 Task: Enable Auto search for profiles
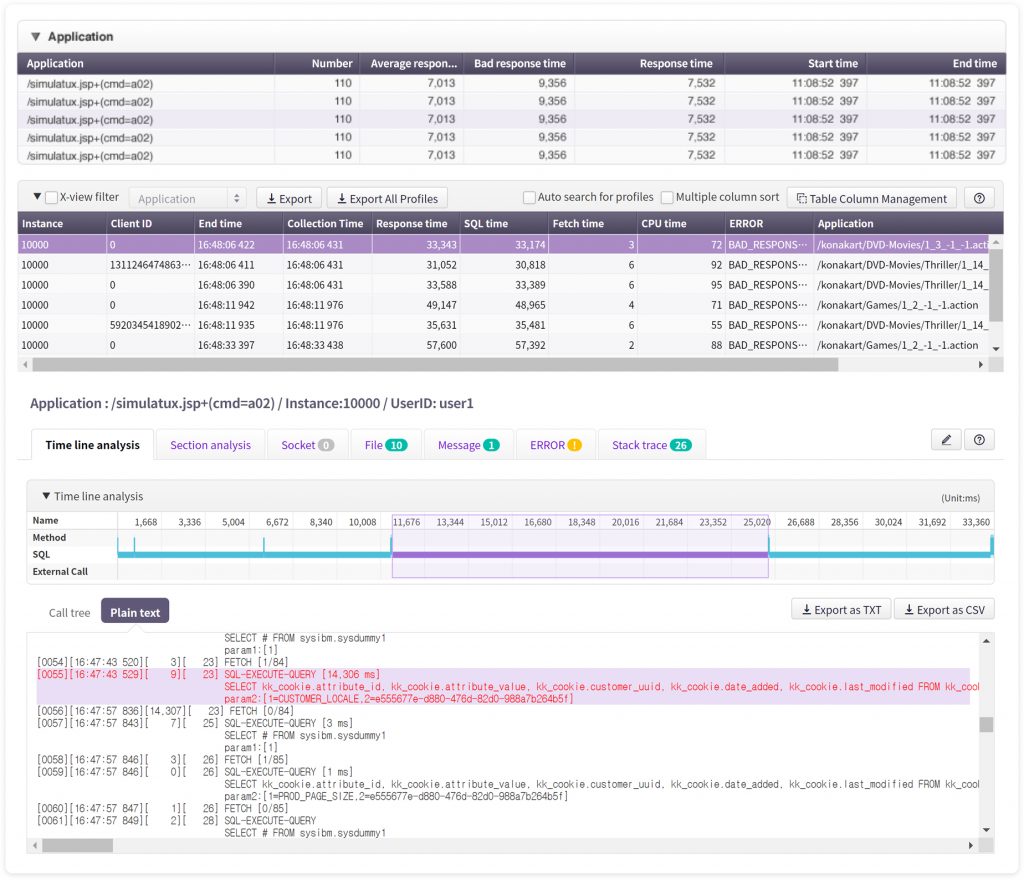pos(530,197)
